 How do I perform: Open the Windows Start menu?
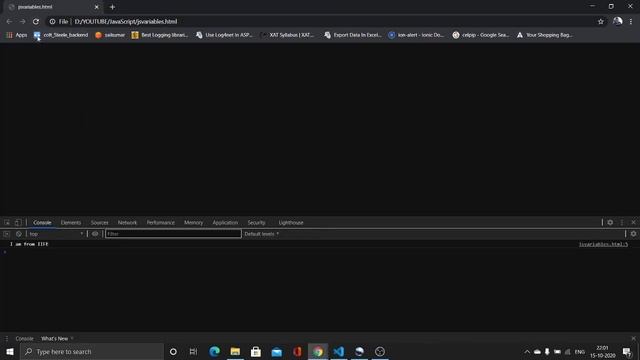click(x=10, y=351)
